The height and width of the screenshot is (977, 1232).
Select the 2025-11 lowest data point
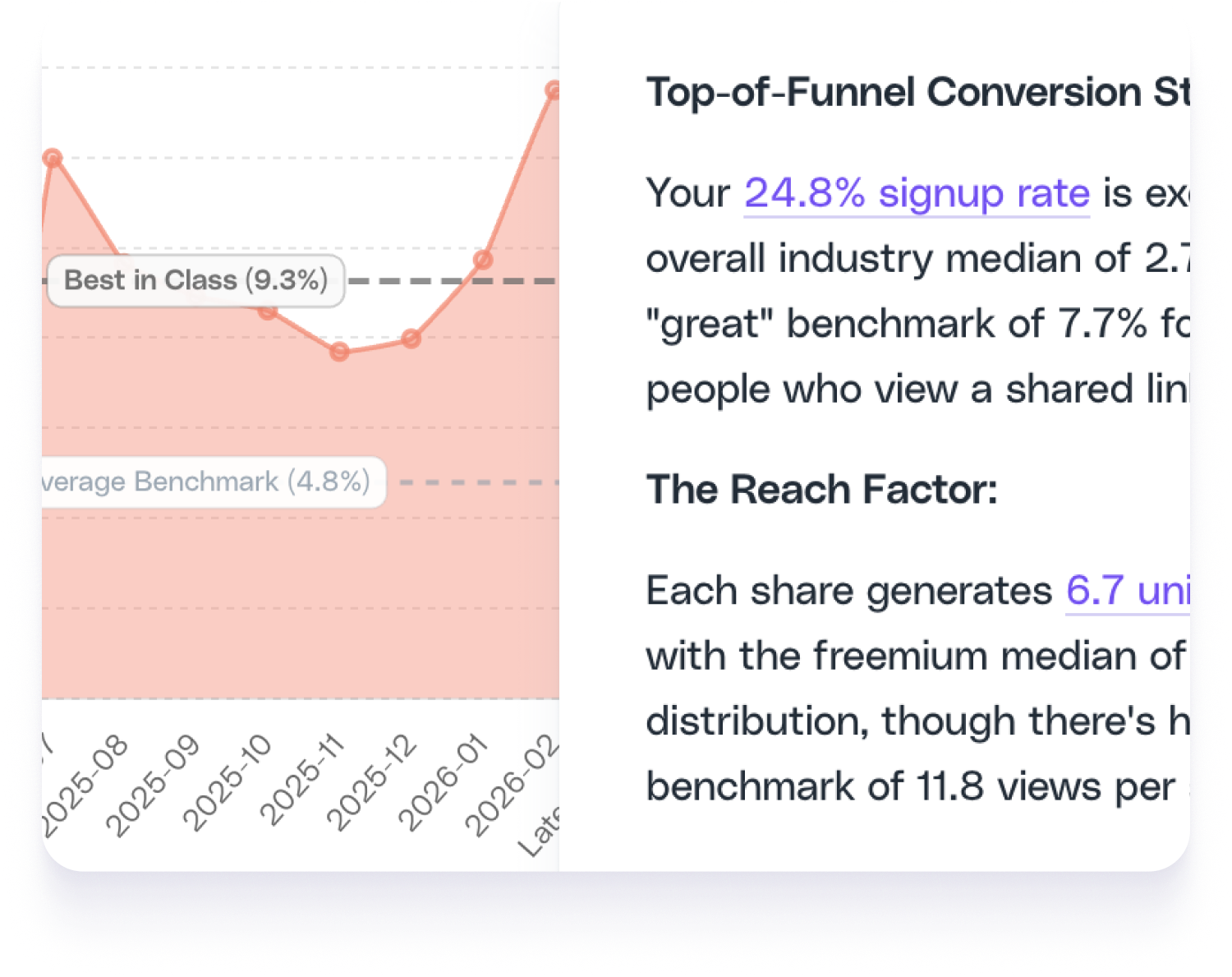(339, 352)
